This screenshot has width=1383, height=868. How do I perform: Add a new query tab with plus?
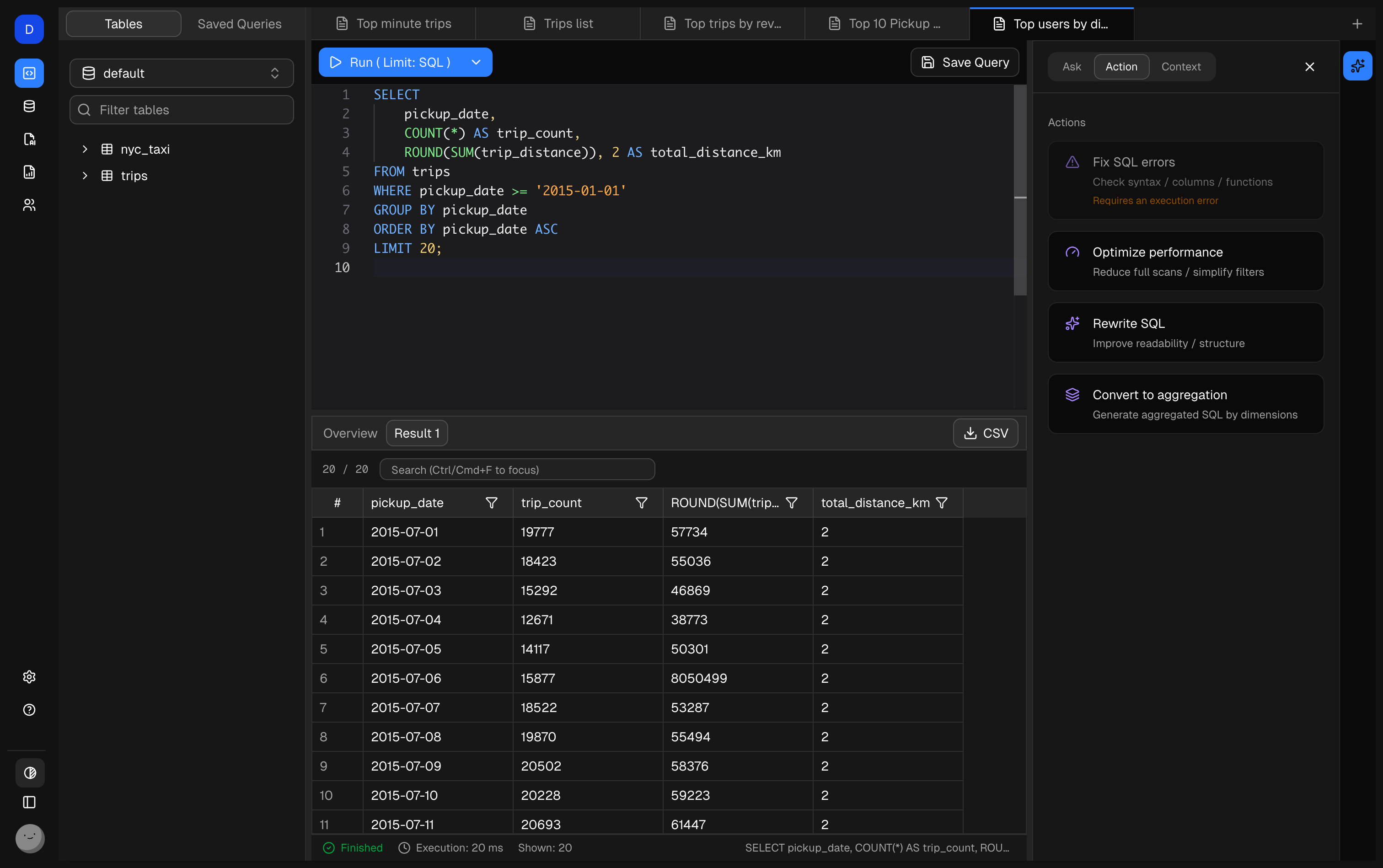1357,24
